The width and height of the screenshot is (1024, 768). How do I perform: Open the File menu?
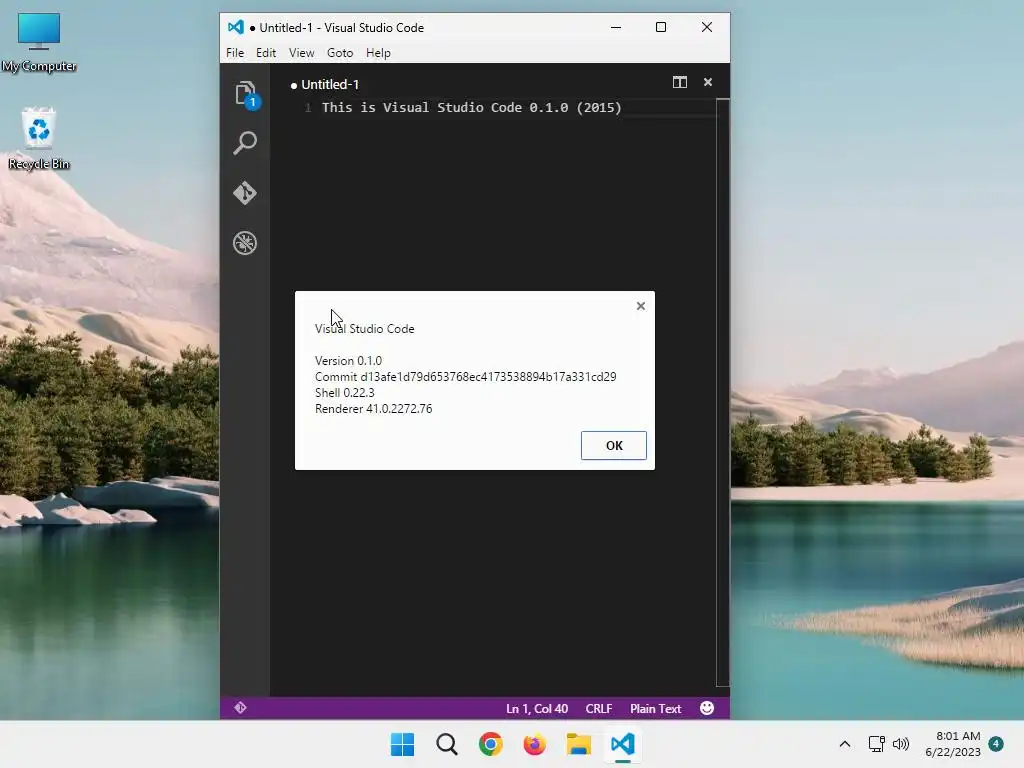[x=235, y=53]
